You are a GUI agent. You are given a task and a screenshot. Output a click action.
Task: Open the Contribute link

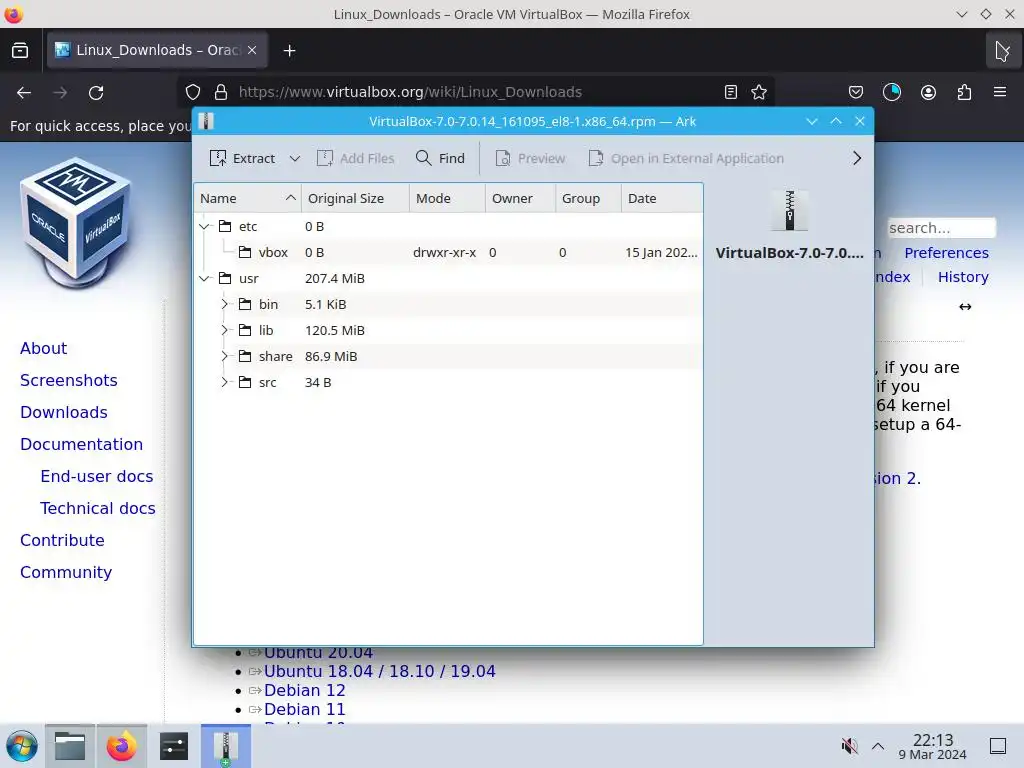pos(62,540)
